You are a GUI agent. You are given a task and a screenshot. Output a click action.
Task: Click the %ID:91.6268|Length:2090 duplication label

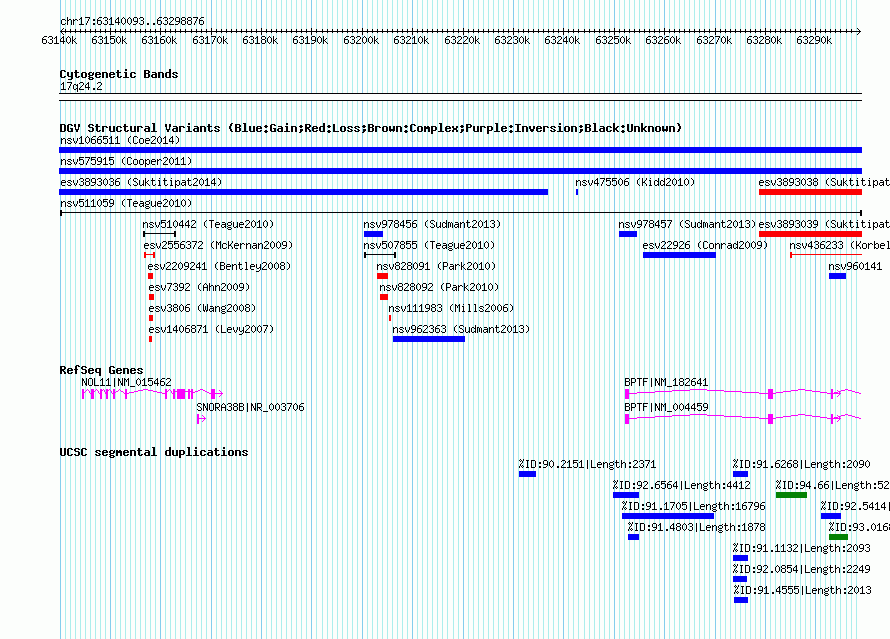click(801, 464)
